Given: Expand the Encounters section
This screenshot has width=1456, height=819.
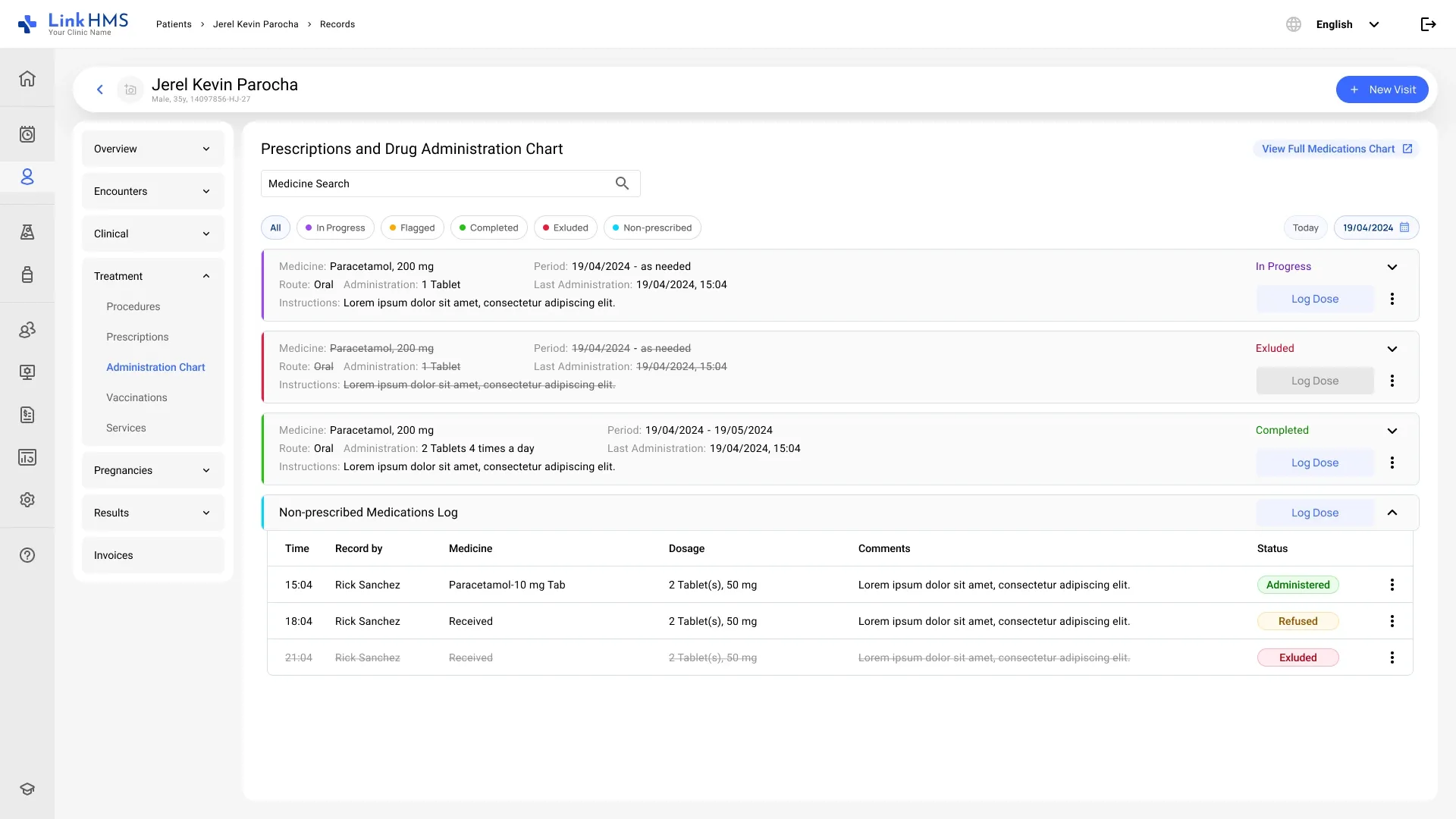Looking at the screenshot, I should pyautogui.click(x=153, y=191).
